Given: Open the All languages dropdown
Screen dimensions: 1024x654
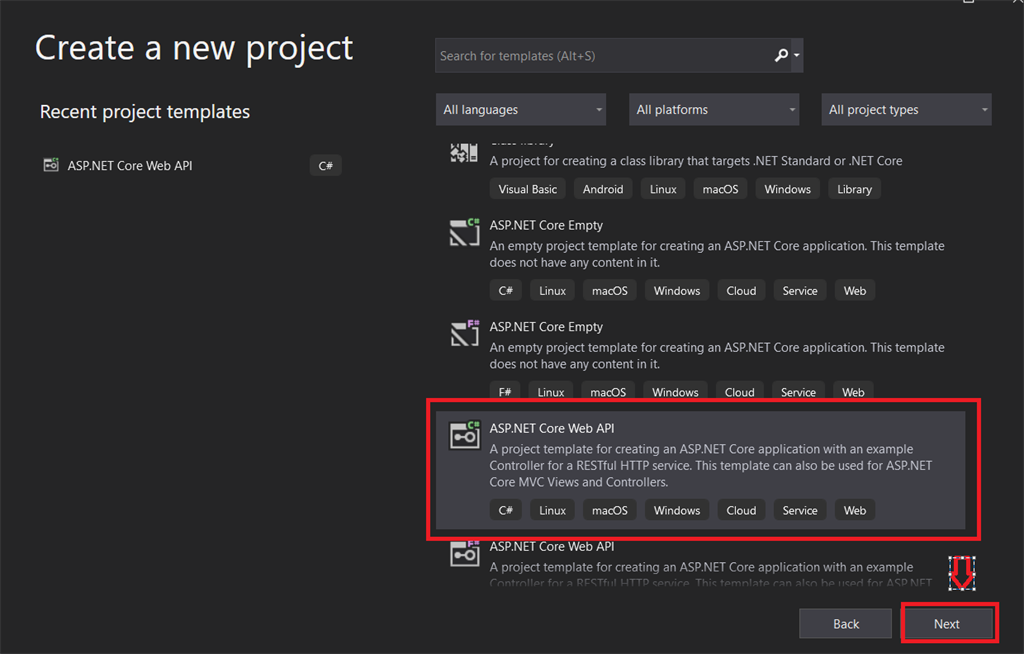Looking at the screenshot, I should pyautogui.click(x=521, y=110).
